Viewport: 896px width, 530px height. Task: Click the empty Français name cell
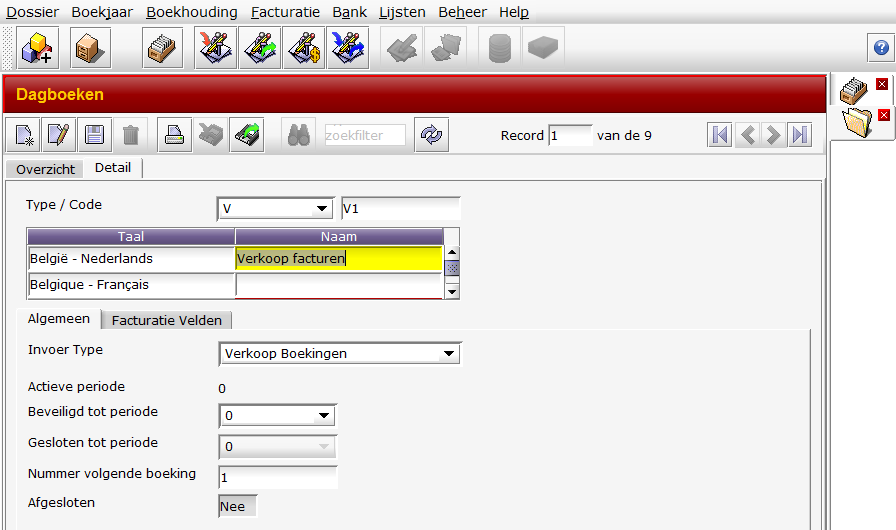click(339, 285)
